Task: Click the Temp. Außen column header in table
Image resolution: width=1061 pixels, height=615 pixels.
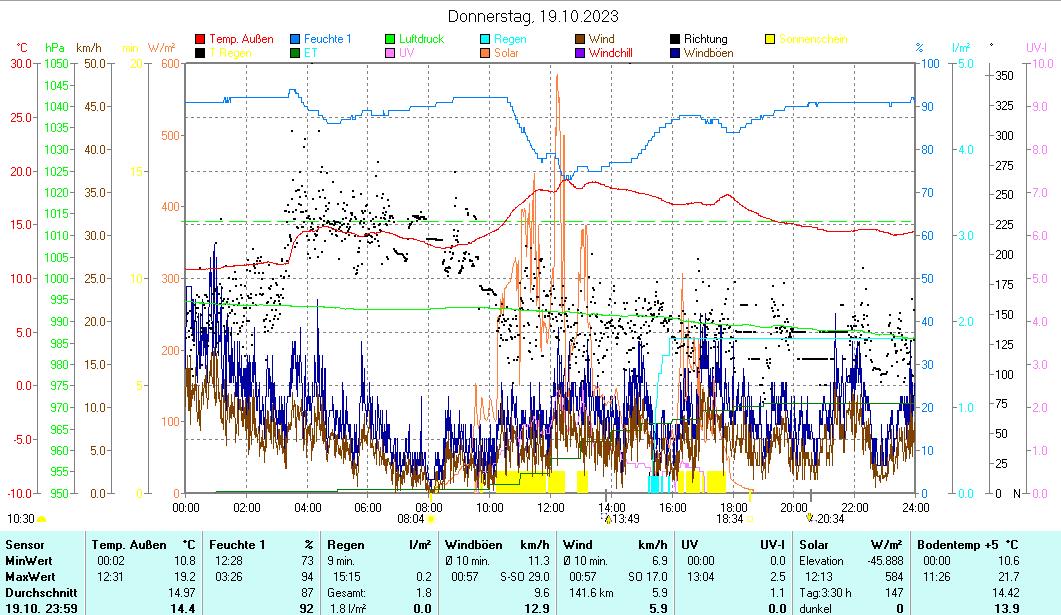Action: tap(127, 545)
